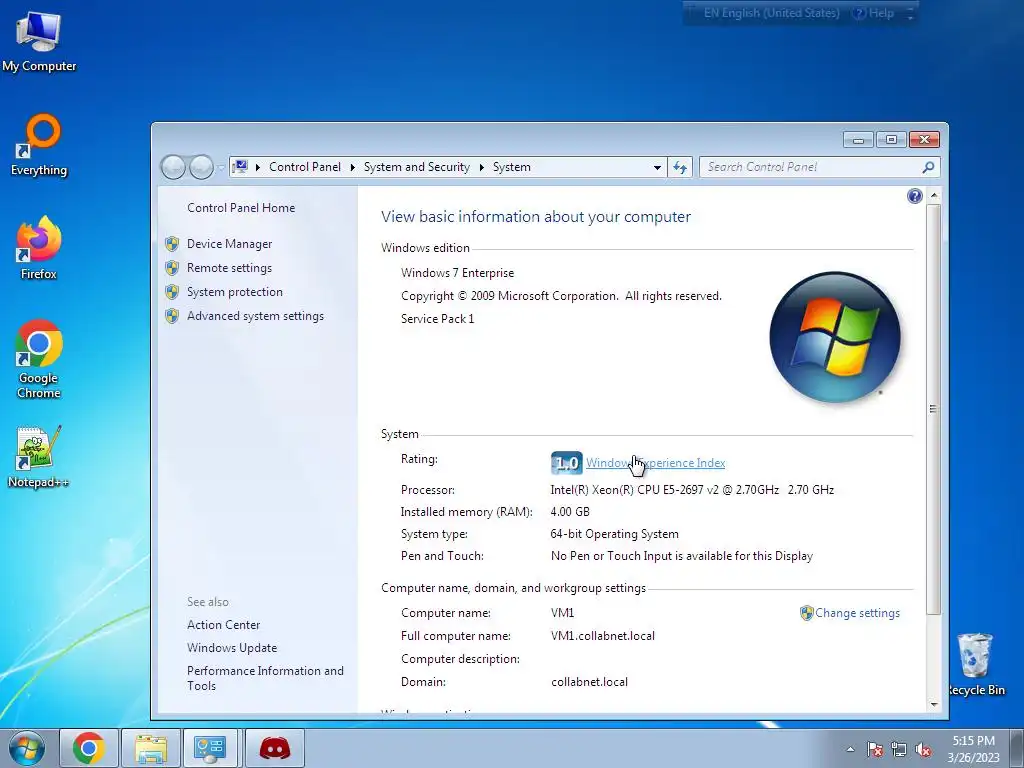Screen dimensions: 1024x768
Task: Click the 64-bit Operating System value
Action: 615,534
